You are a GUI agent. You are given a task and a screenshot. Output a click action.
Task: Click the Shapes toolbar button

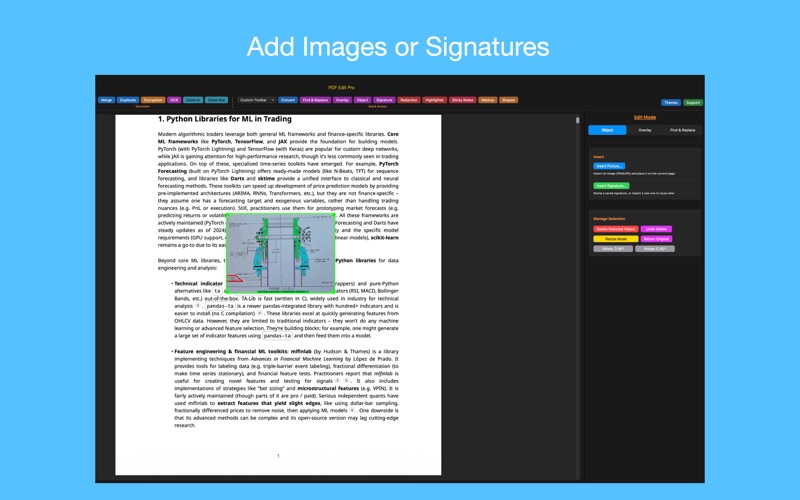pos(509,100)
